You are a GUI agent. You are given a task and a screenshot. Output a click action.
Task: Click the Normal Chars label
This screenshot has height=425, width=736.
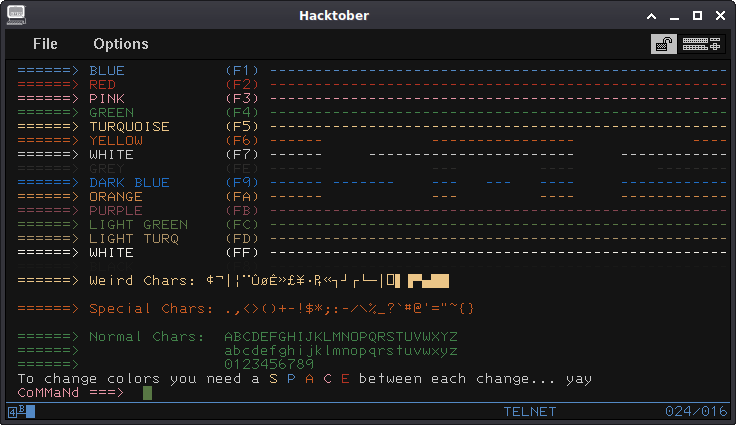pyautogui.click(x=147, y=337)
